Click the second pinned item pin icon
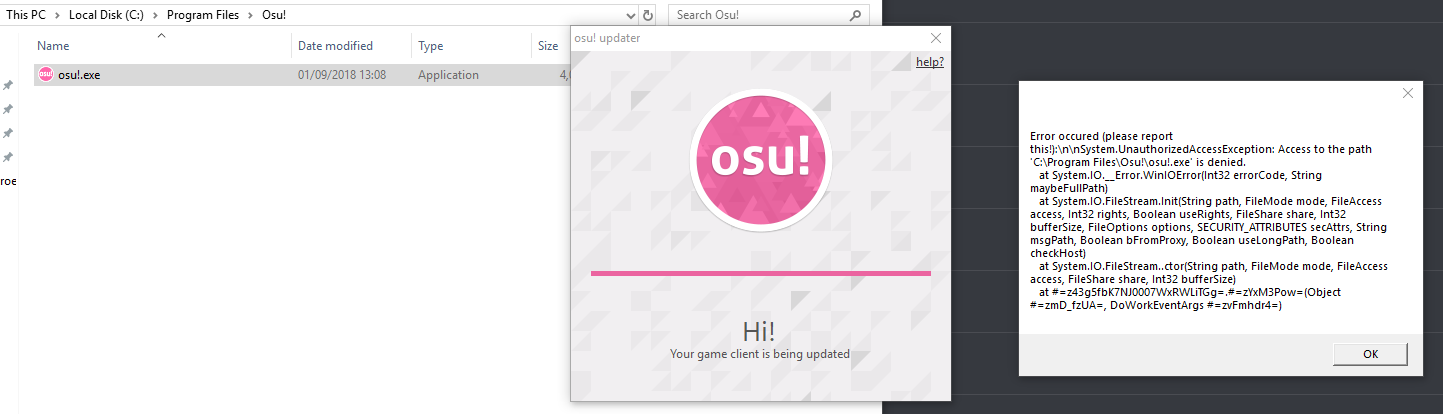The image size is (1443, 414). click(x=8, y=109)
